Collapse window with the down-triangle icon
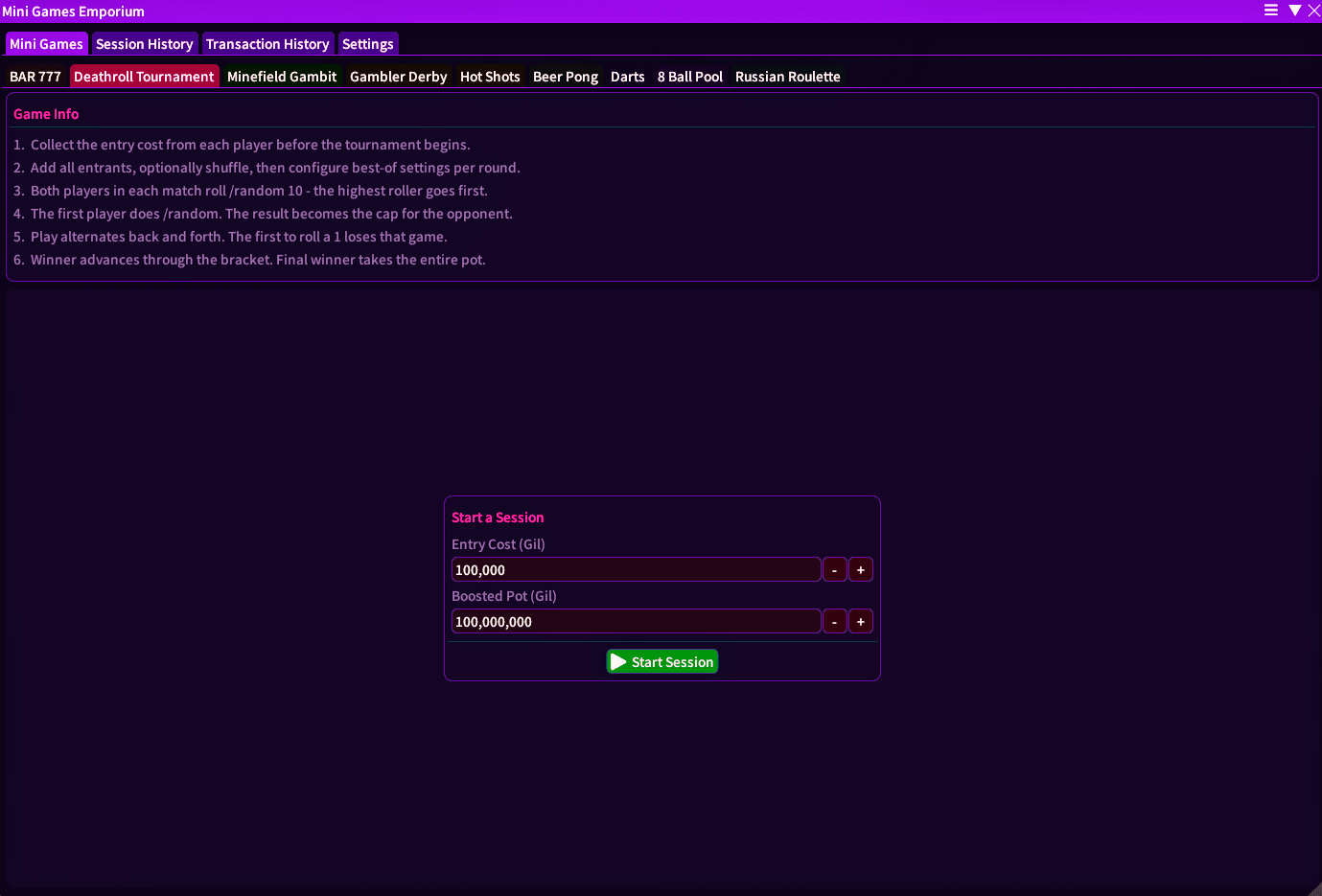 pos(1295,11)
